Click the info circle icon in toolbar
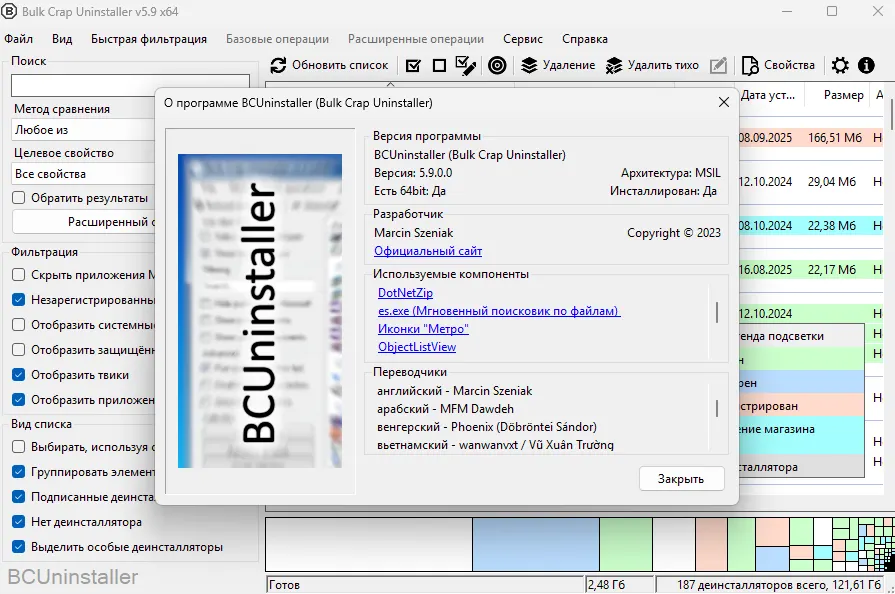Screen dimensions: 895x594 866,65
